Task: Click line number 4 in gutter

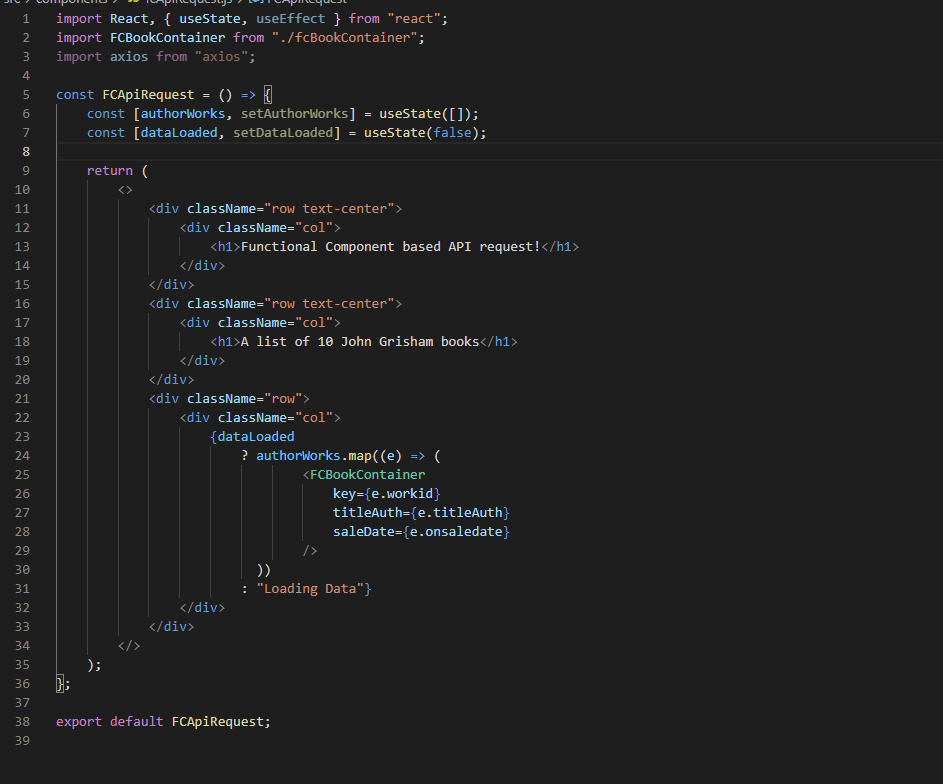Action: click(26, 76)
